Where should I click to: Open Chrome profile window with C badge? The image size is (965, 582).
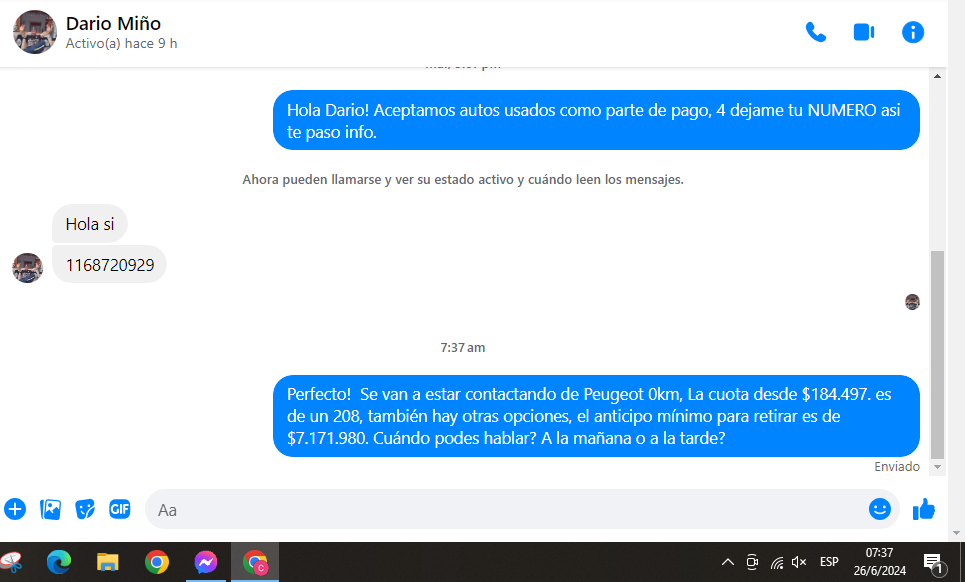pos(255,562)
